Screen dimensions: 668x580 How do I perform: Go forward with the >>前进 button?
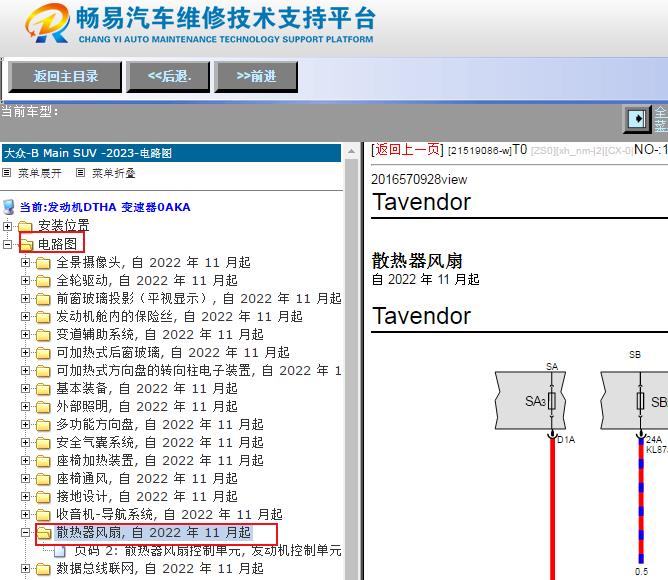pos(256,77)
